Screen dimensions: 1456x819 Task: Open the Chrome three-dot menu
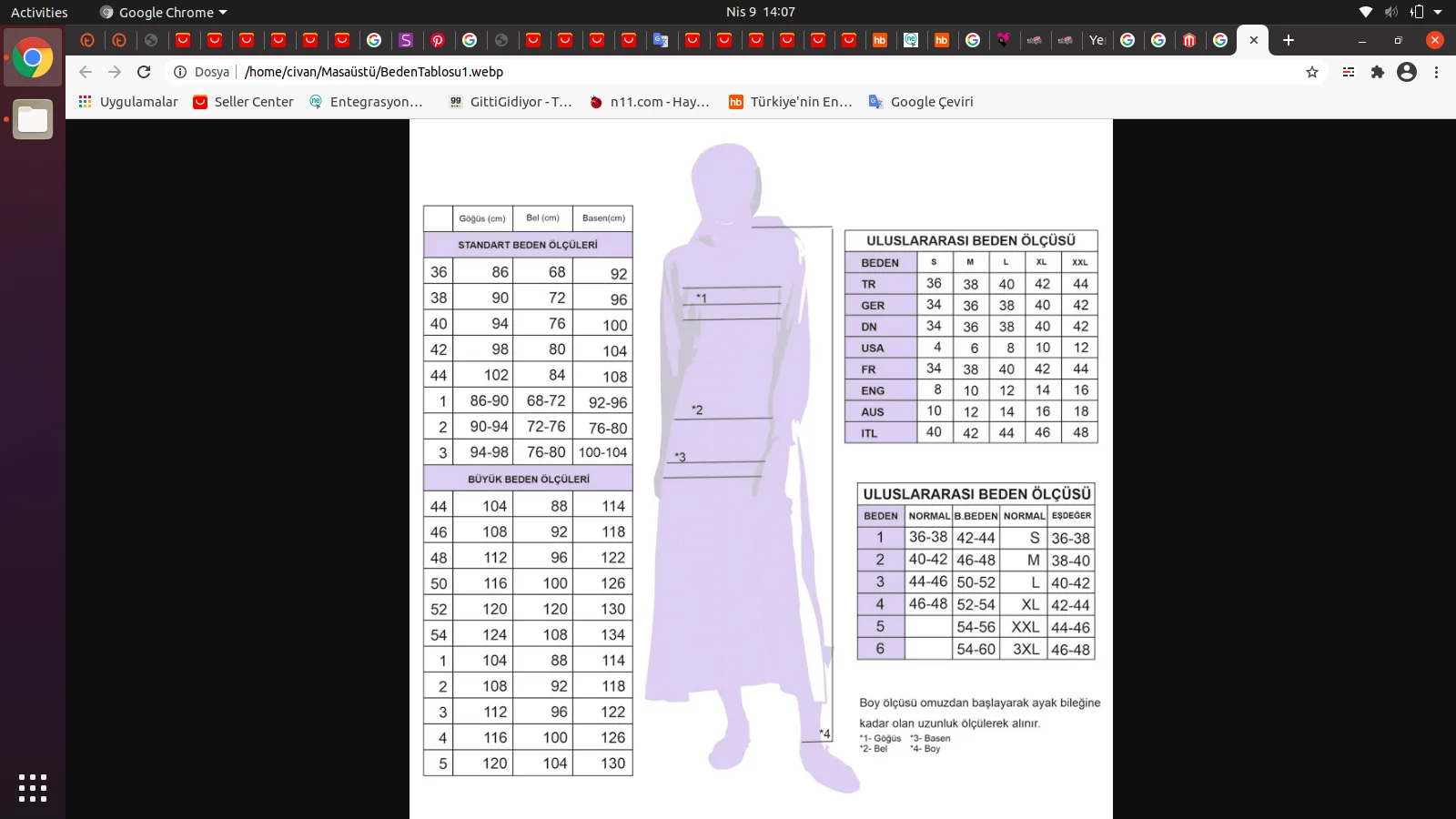(1437, 72)
